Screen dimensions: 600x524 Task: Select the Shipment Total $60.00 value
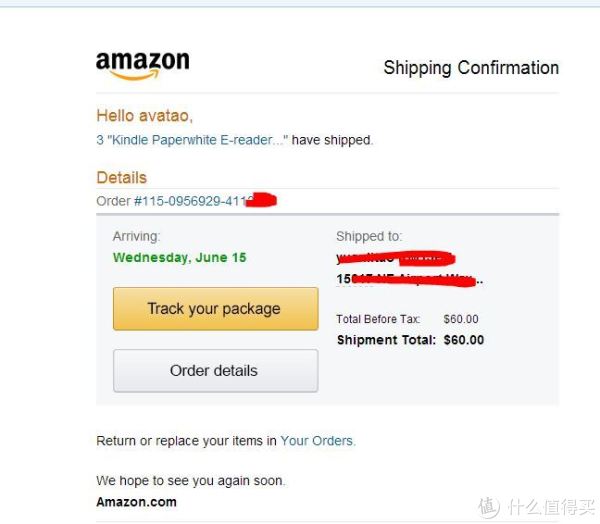(464, 340)
